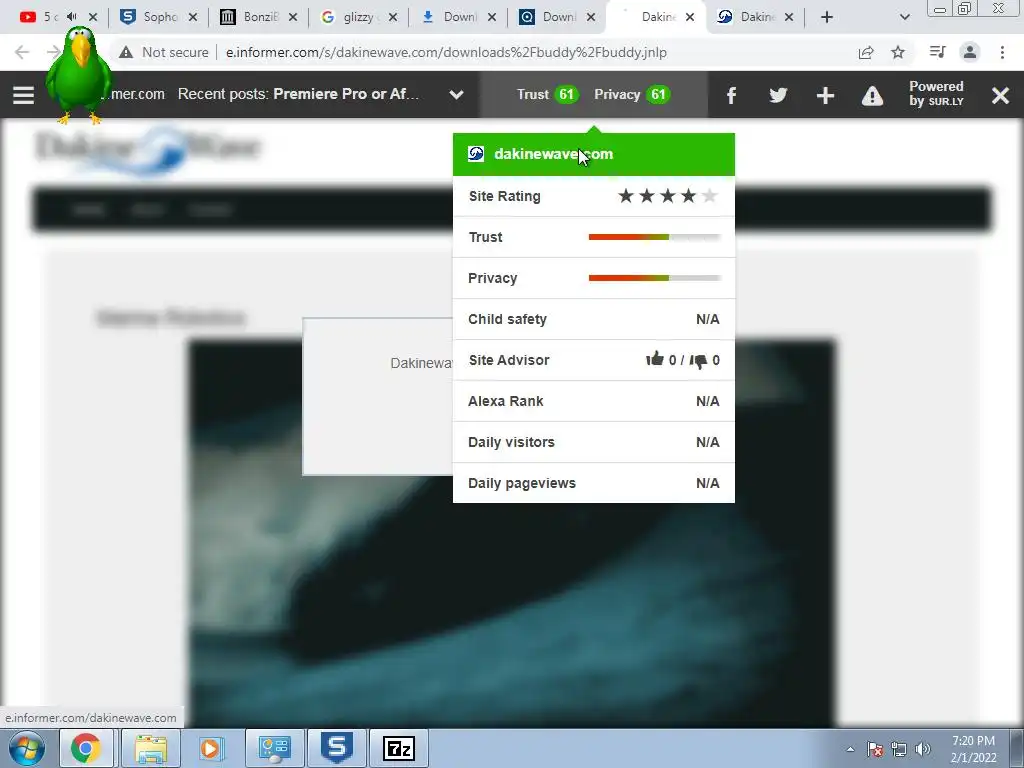Screen dimensions: 1024x768
Task: Bookmark this page with star icon
Action: [899, 52]
